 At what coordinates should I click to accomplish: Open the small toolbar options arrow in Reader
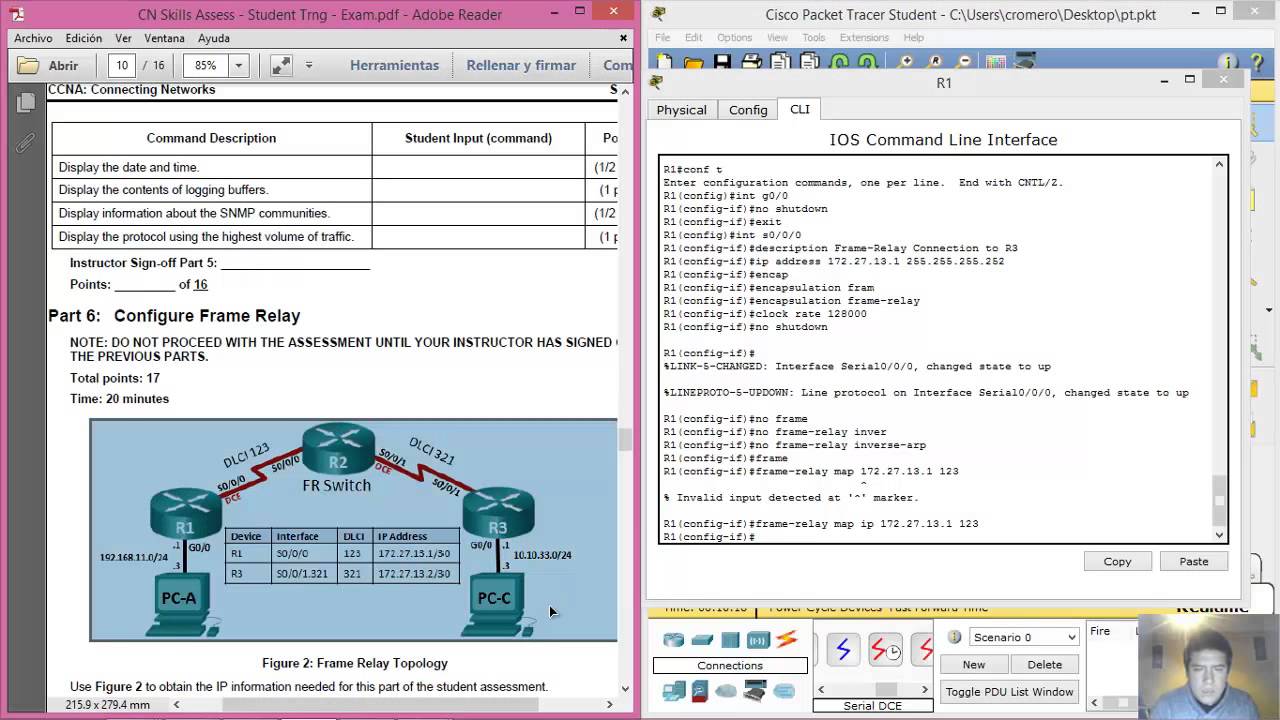coord(309,65)
